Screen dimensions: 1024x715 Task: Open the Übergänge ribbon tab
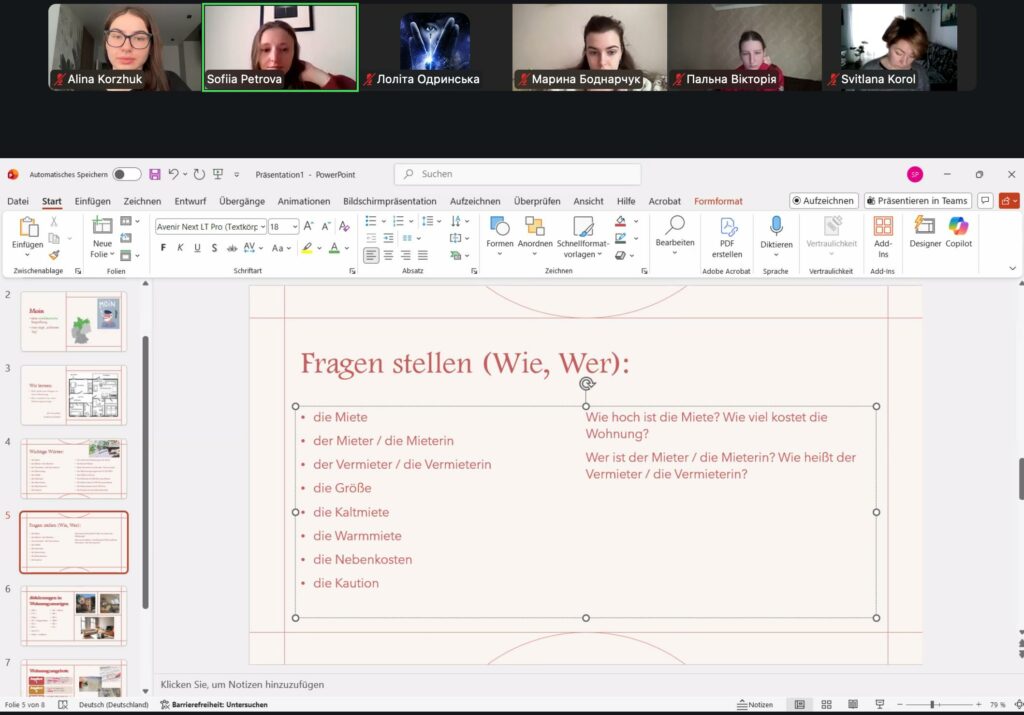[242, 201]
